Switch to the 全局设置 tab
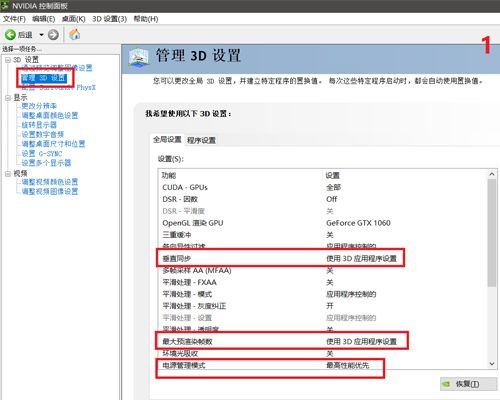This screenshot has height=400, width=500. click(167, 140)
